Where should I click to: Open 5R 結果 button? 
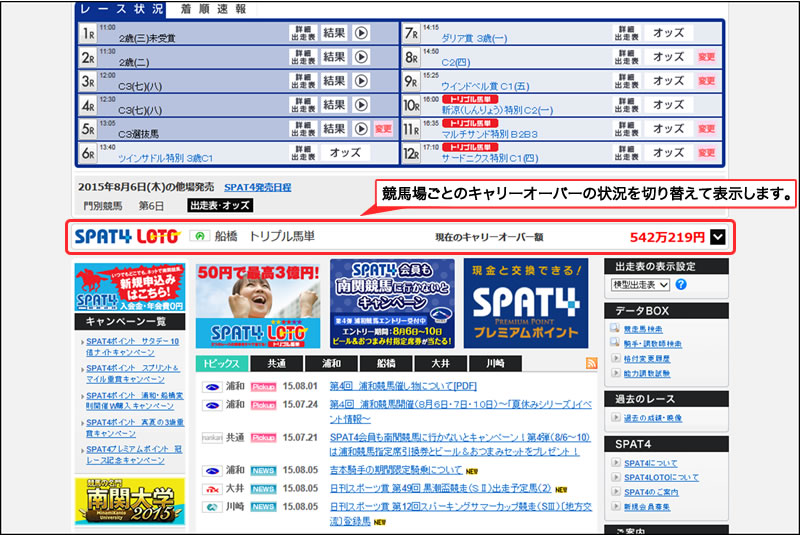[x=334, y=129]
